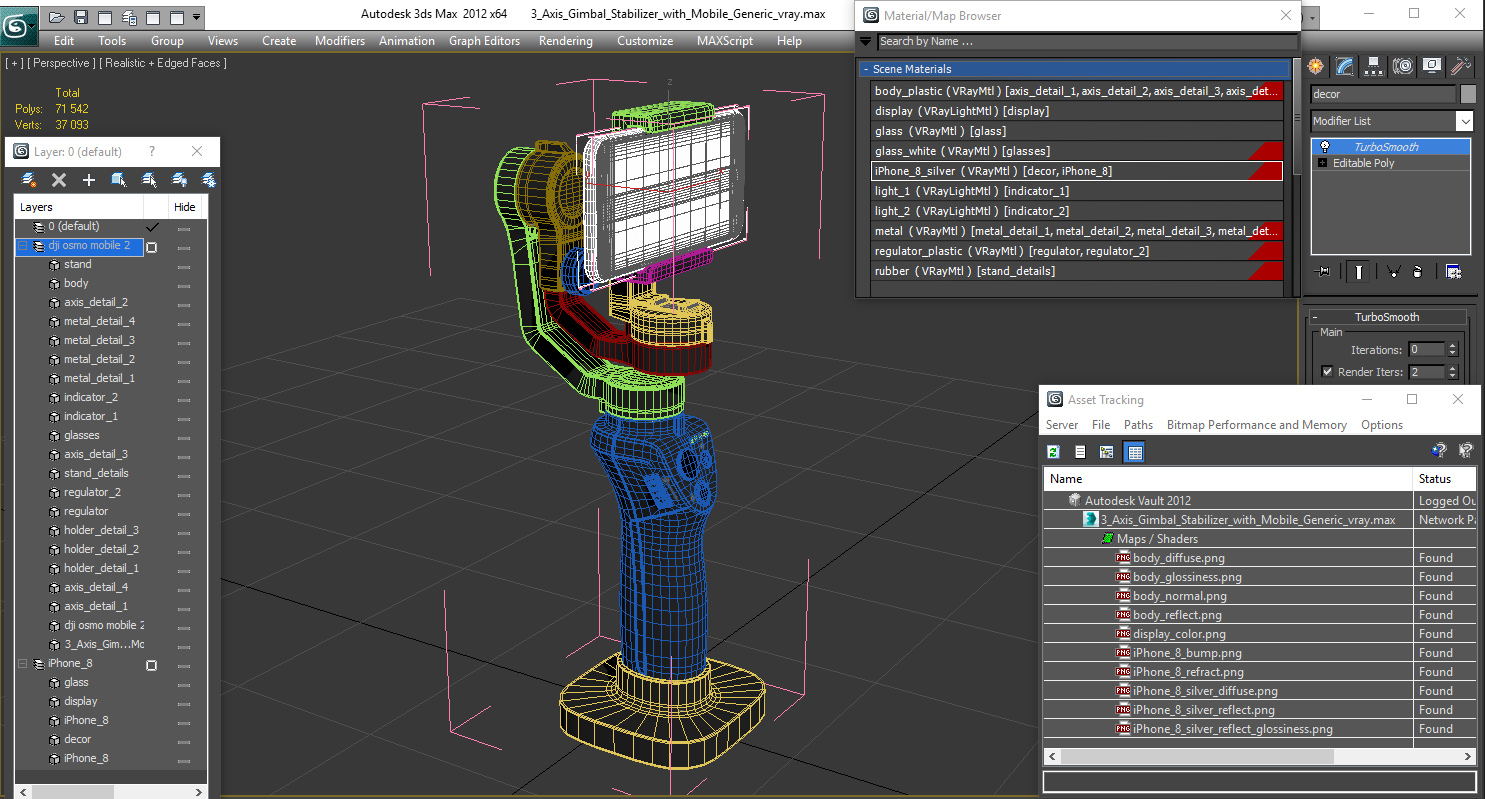Click Make Unique icon below modifier stack
Viewport: 1485px width, 799px height.
point(1393,271)
